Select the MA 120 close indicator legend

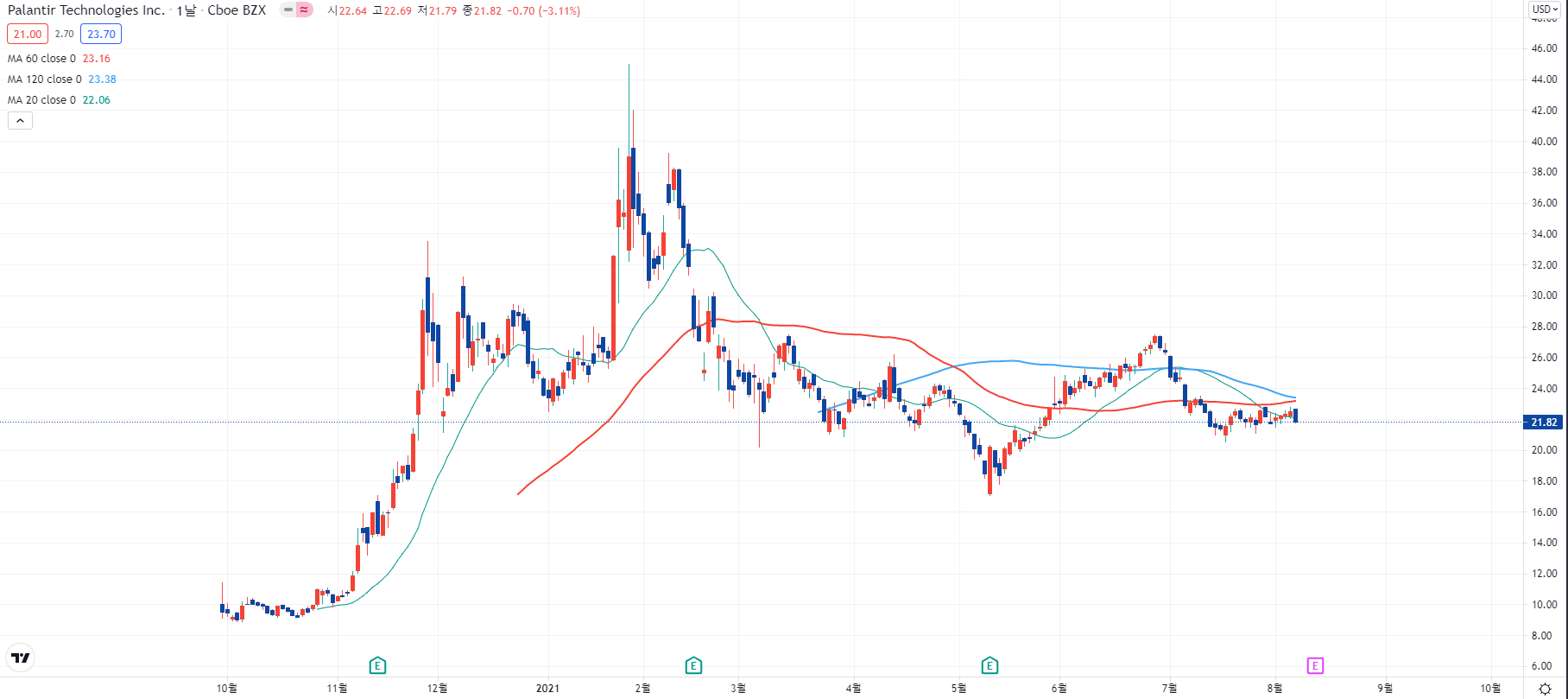(45, 79)
